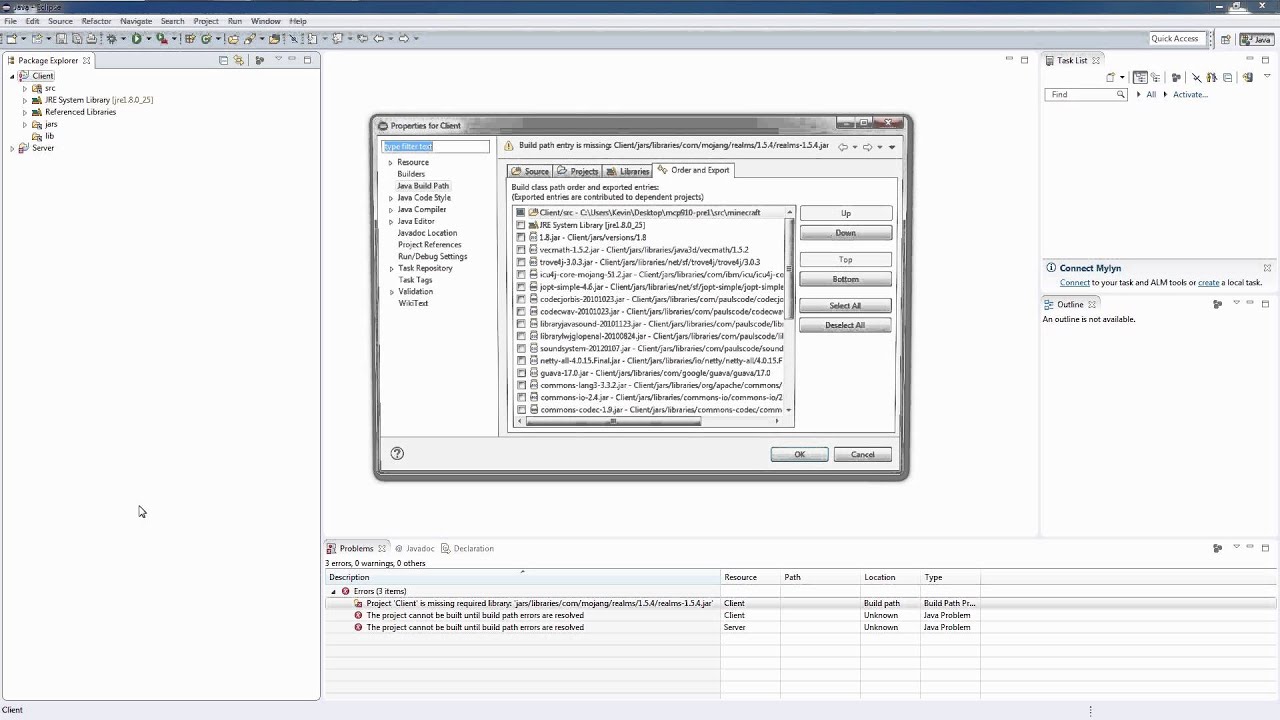Click Connect link in Mylyn notice
This screenshot has width=1280, height=720.
point(1075,282)
